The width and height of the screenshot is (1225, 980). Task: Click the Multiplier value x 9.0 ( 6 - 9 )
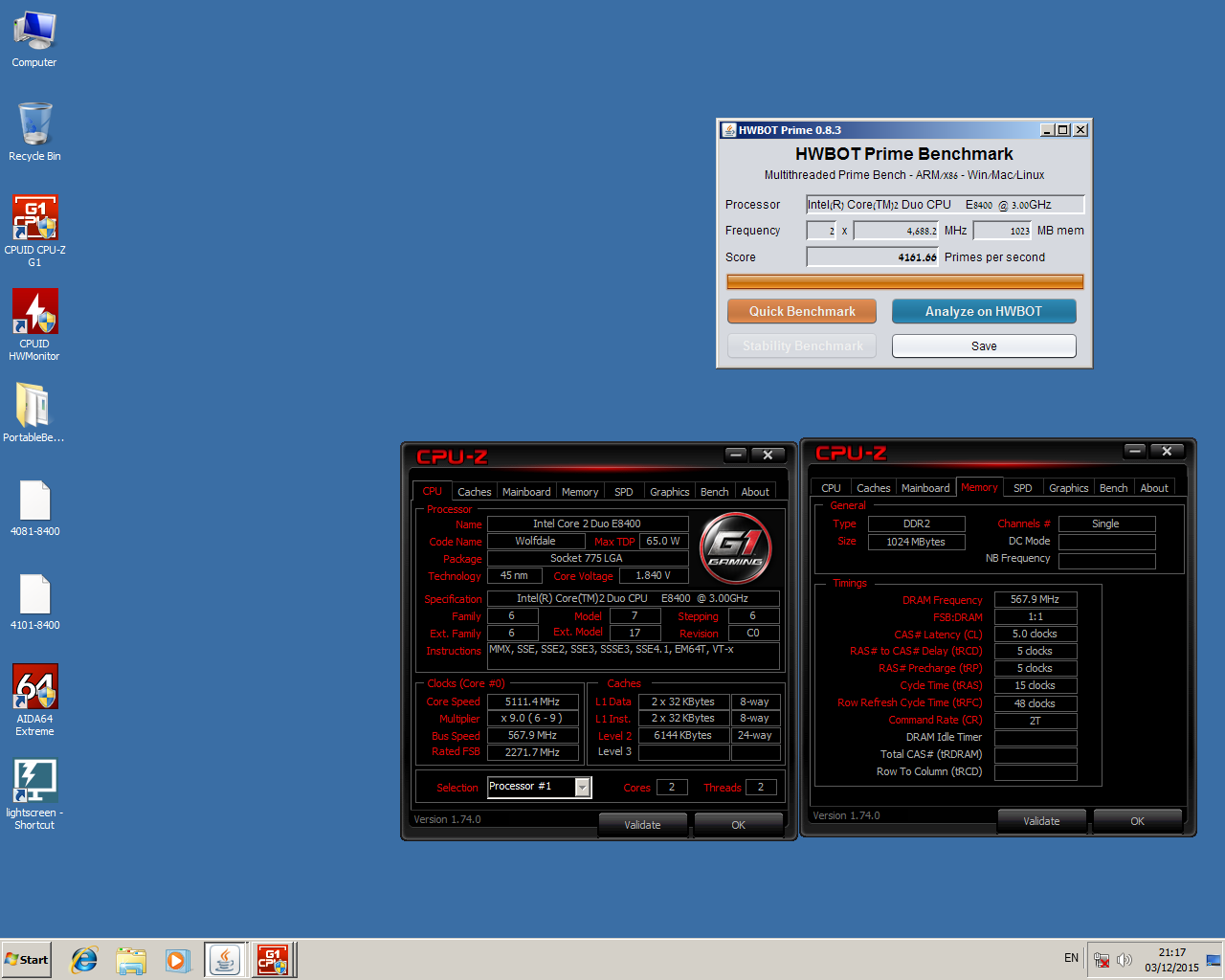(532, 718)
